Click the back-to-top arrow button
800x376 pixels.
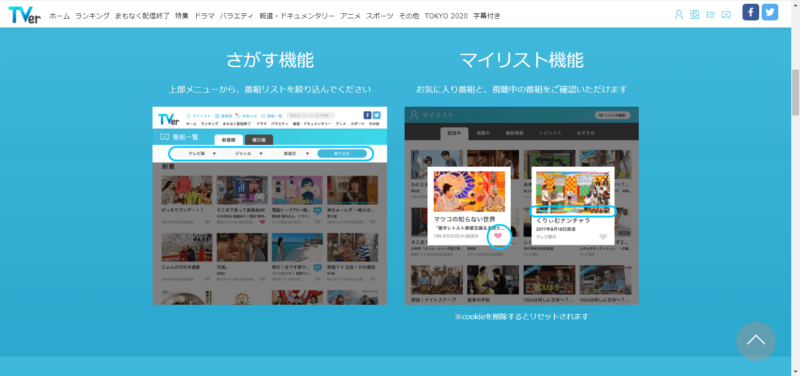click(756, 341)
